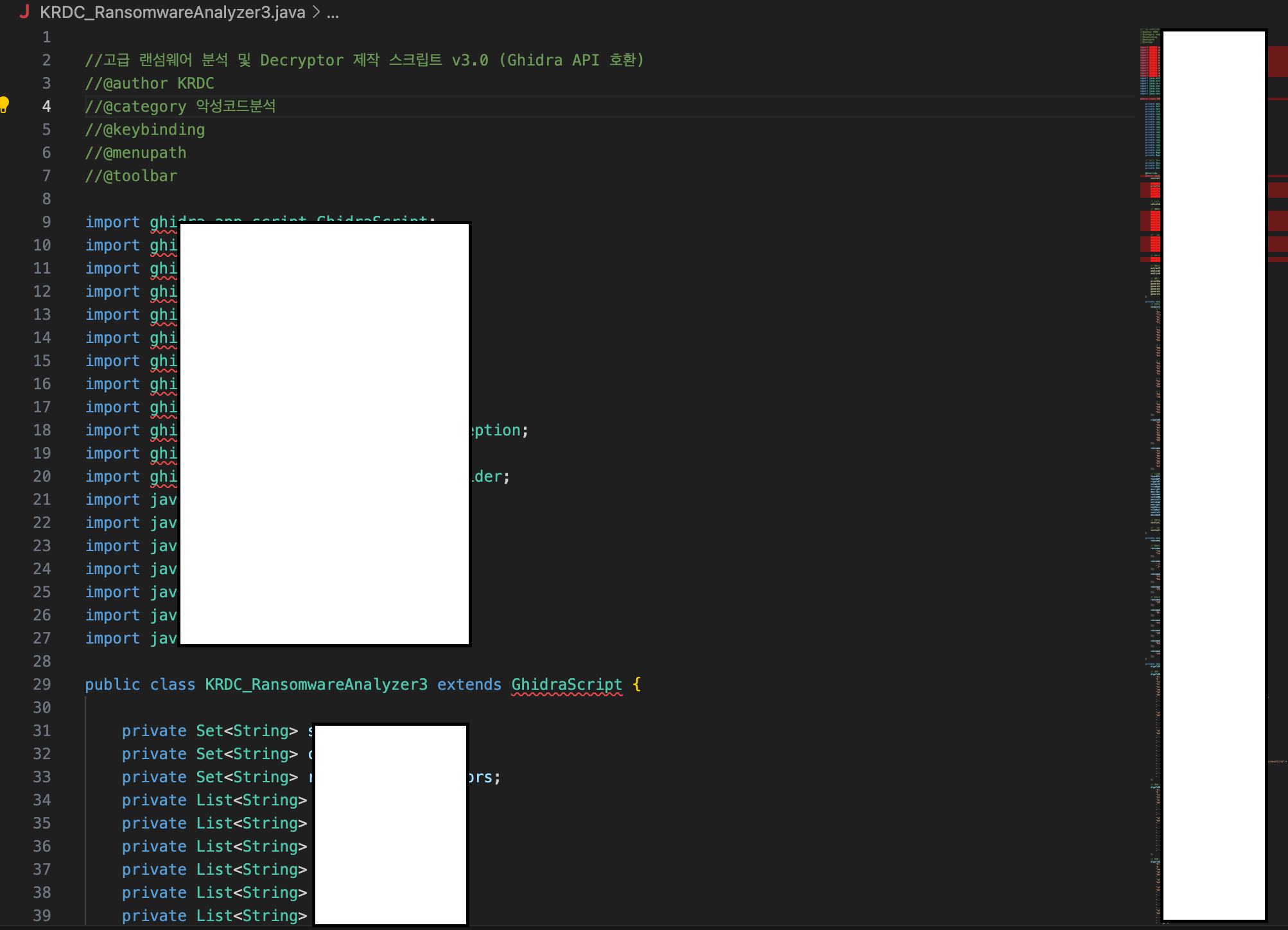
Task: Click the red error block in minimap
Action: coord(1154,61)
